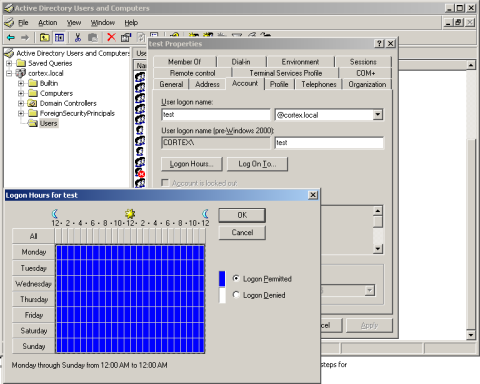
Task: Click the sun noon icon in Logon Hours
Action: coord(130,213)
